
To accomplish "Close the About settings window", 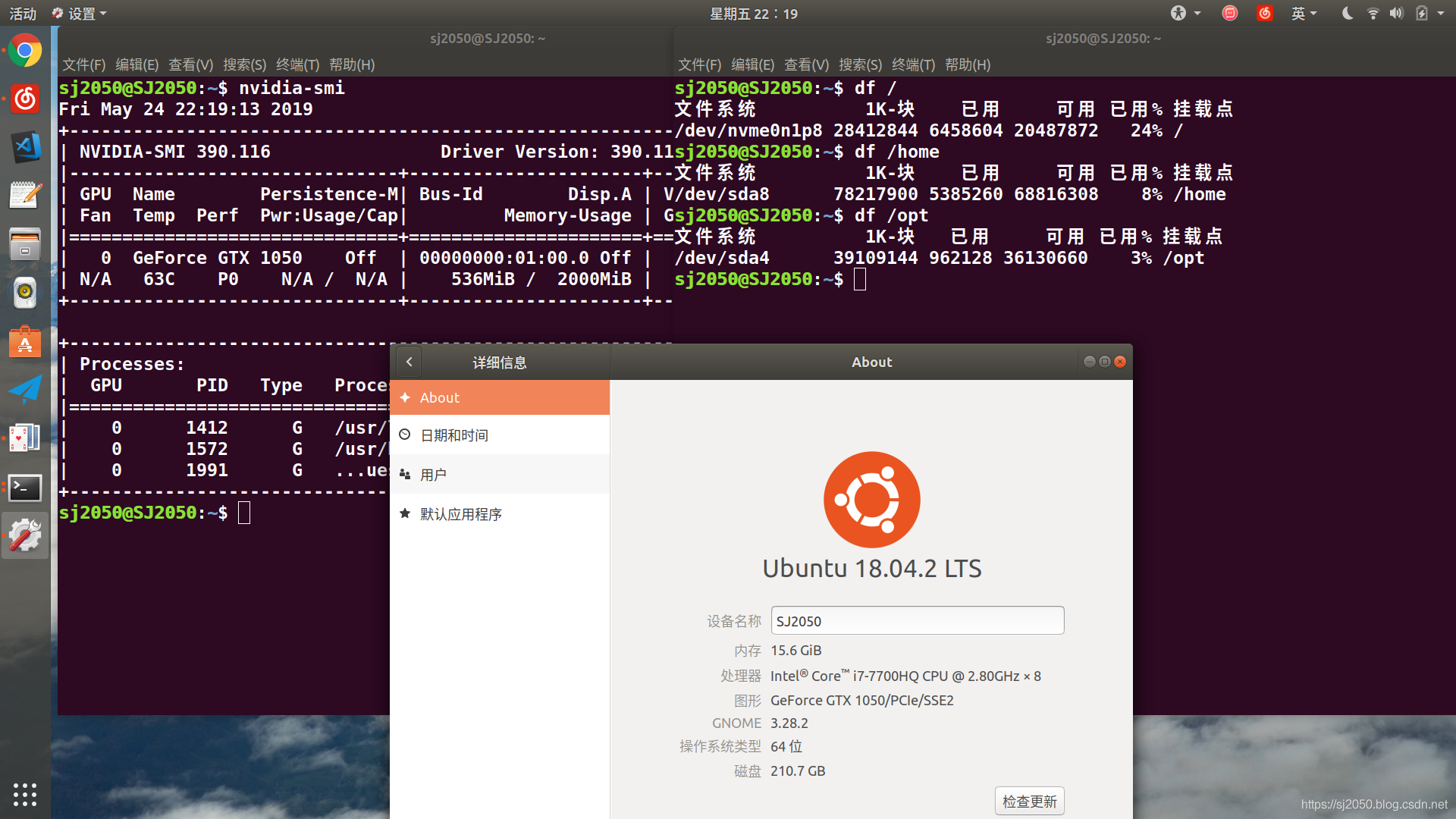I will [x=1120, y=362].
